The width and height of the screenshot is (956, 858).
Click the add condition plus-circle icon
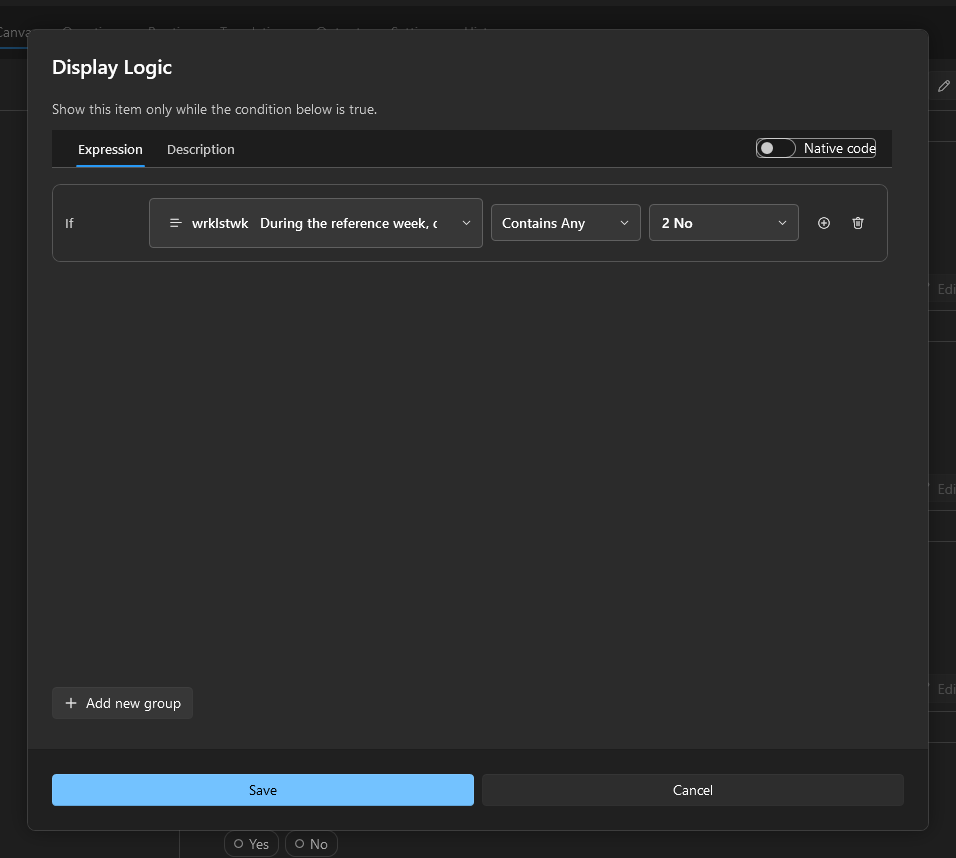pyautogui.click(x=824, y=223)
